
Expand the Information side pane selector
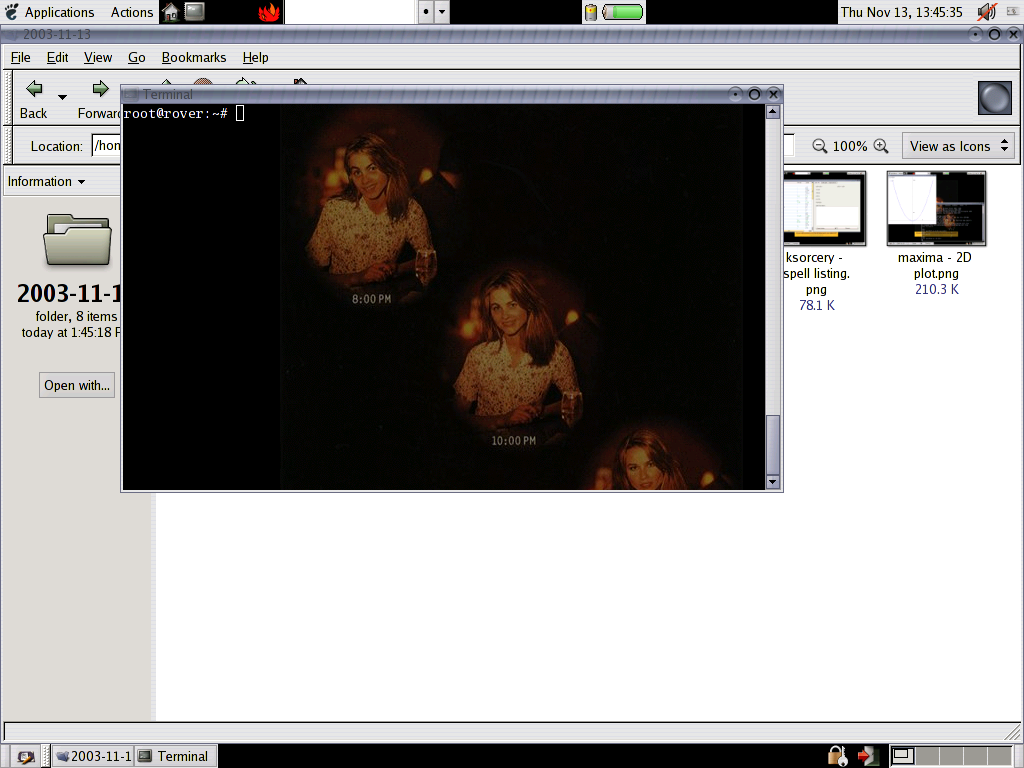tap(46, 181)
